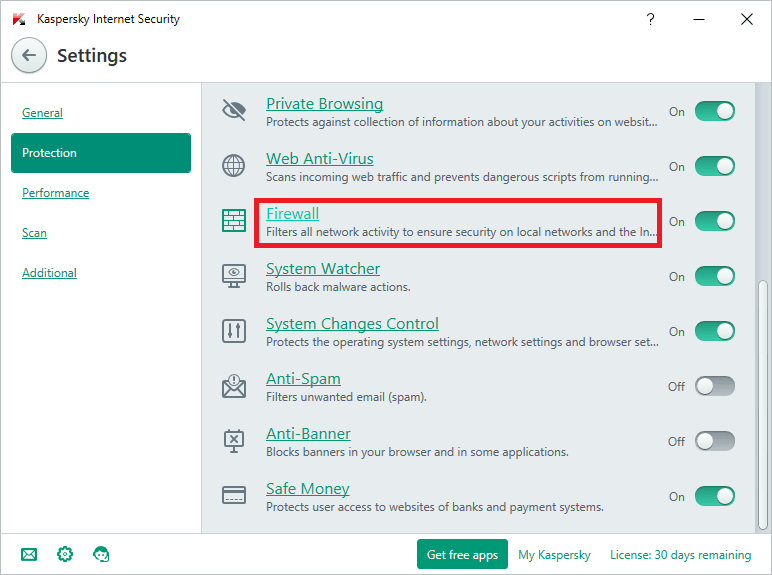
Task: Click the Safe Money card icon
Action: [234, 496]
